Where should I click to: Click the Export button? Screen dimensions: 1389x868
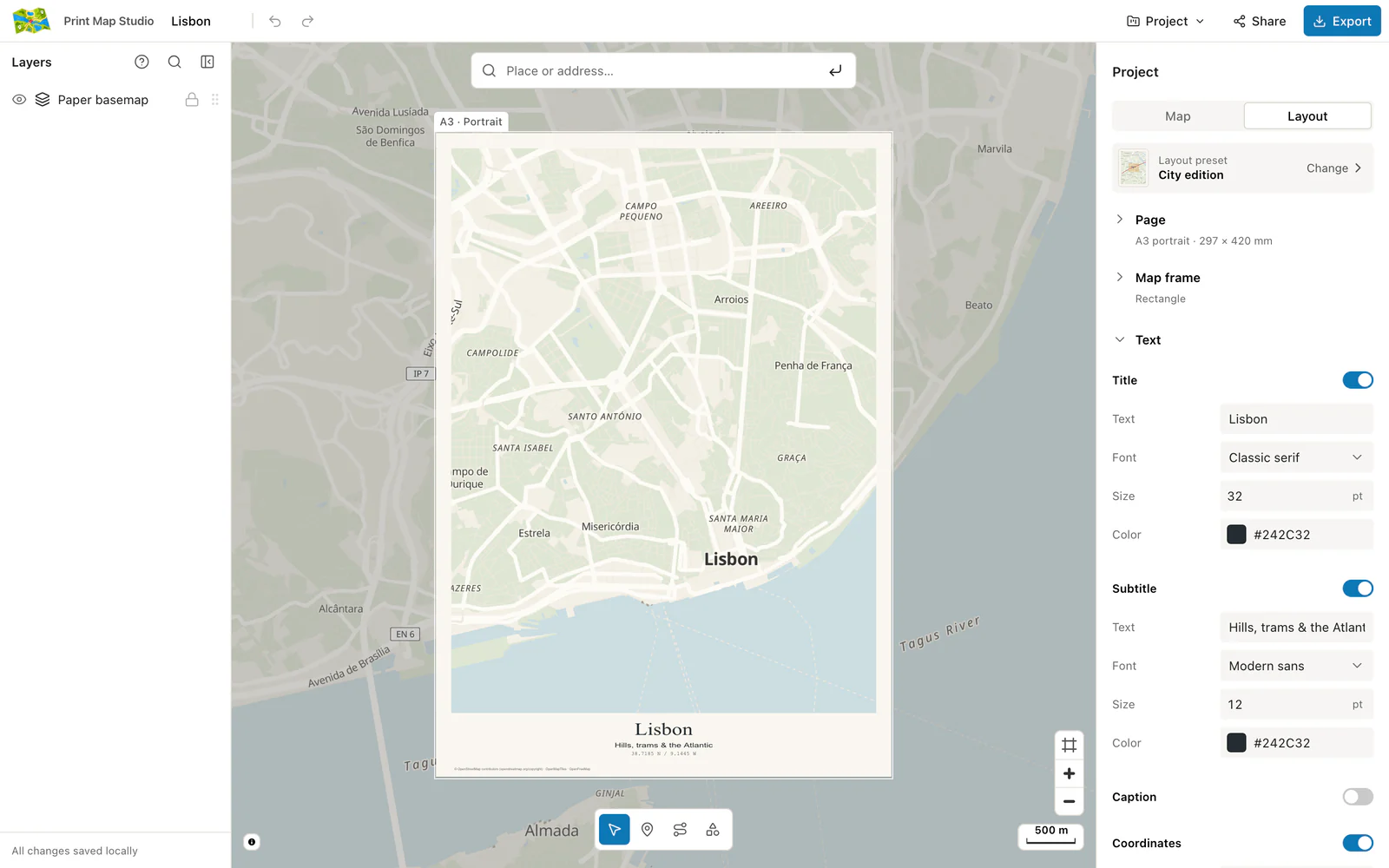tap(1341, 21)
